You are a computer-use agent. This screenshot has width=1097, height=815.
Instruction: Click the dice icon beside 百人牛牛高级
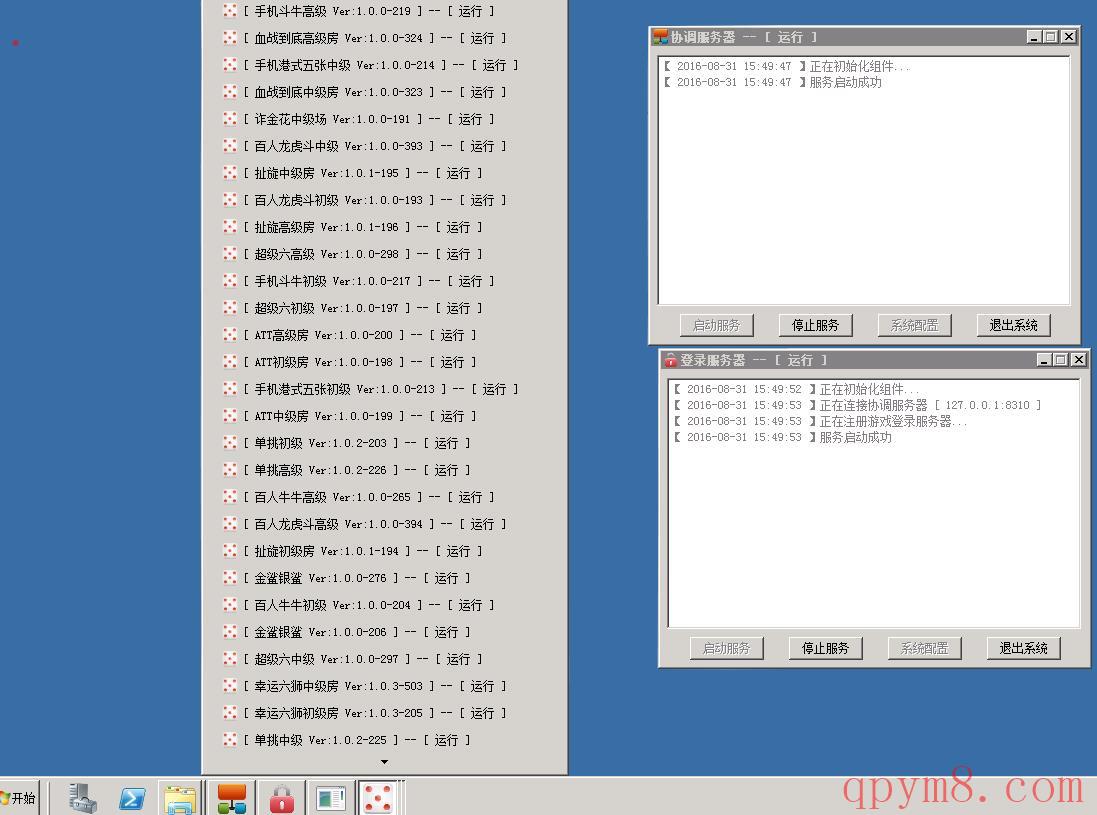229,497
